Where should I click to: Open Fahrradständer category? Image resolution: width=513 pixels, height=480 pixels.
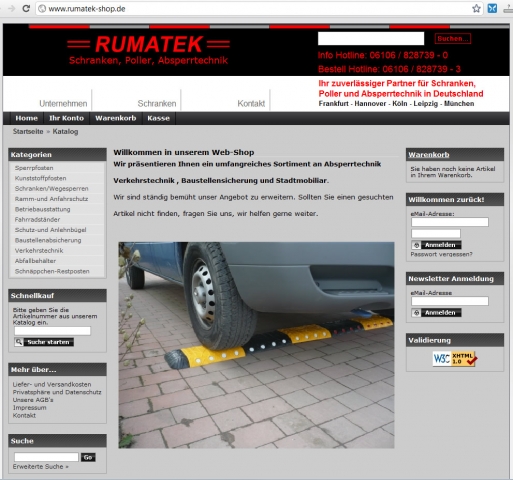point(37,220)
